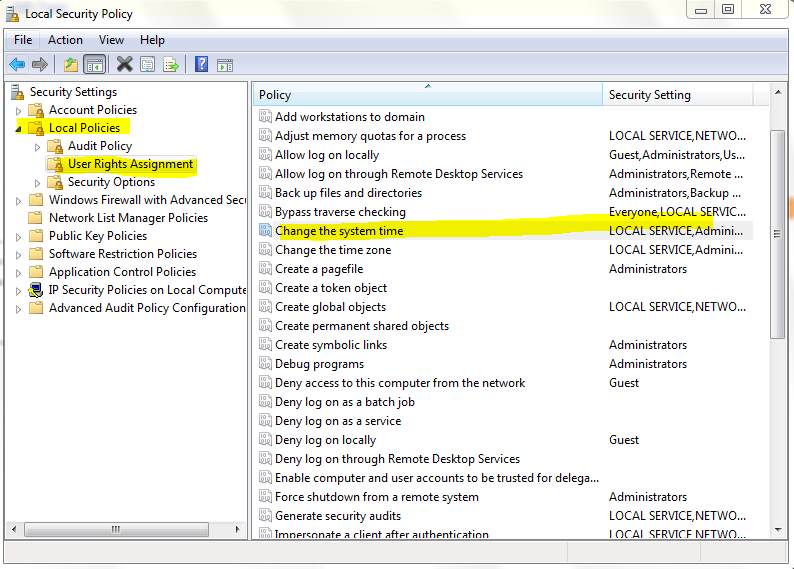Click the policy icon beside Change the system time
This screenshot has height=569, width=794.
[x=265, y=230]
